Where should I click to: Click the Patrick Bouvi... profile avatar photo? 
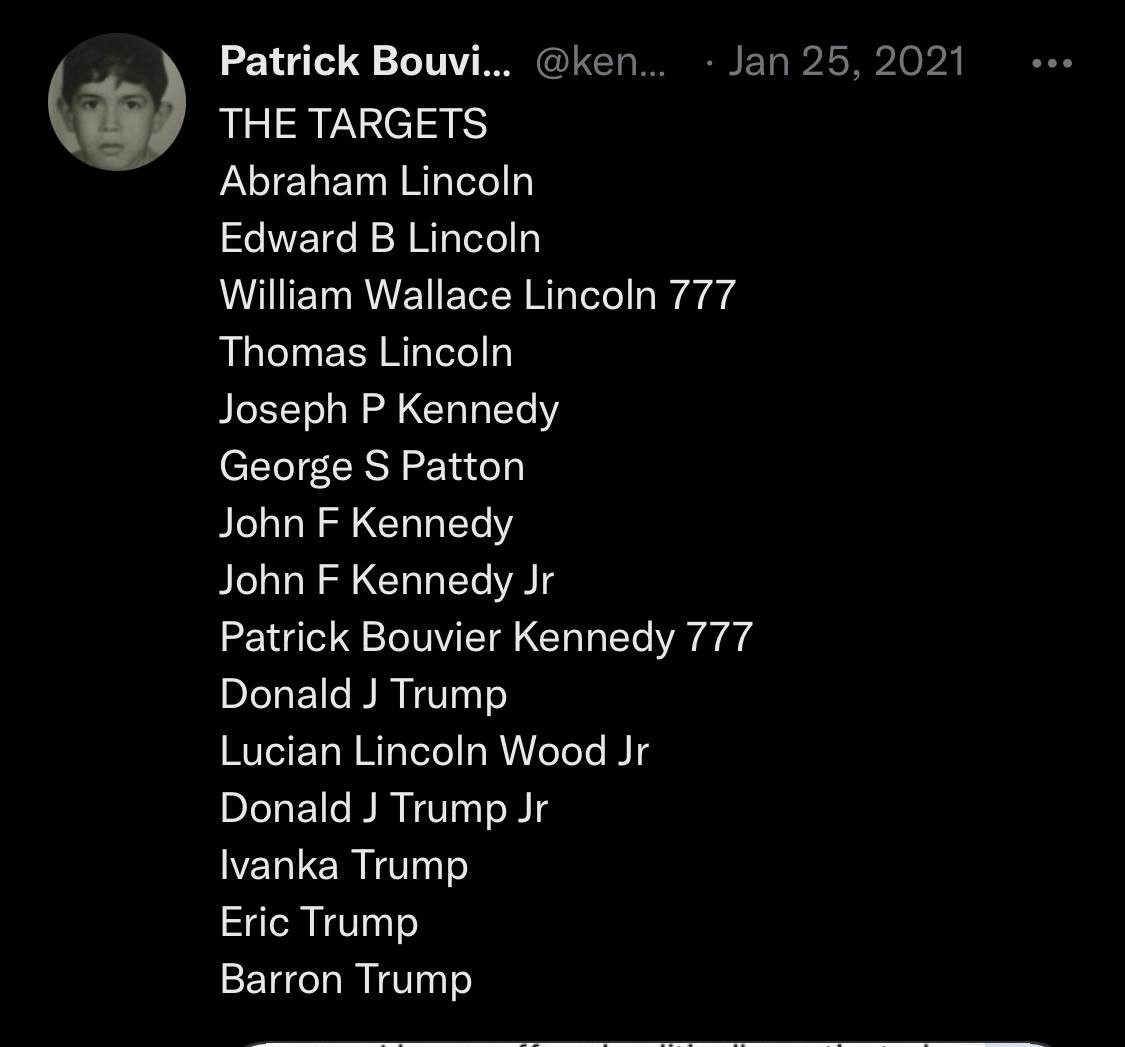click(117, 102)
